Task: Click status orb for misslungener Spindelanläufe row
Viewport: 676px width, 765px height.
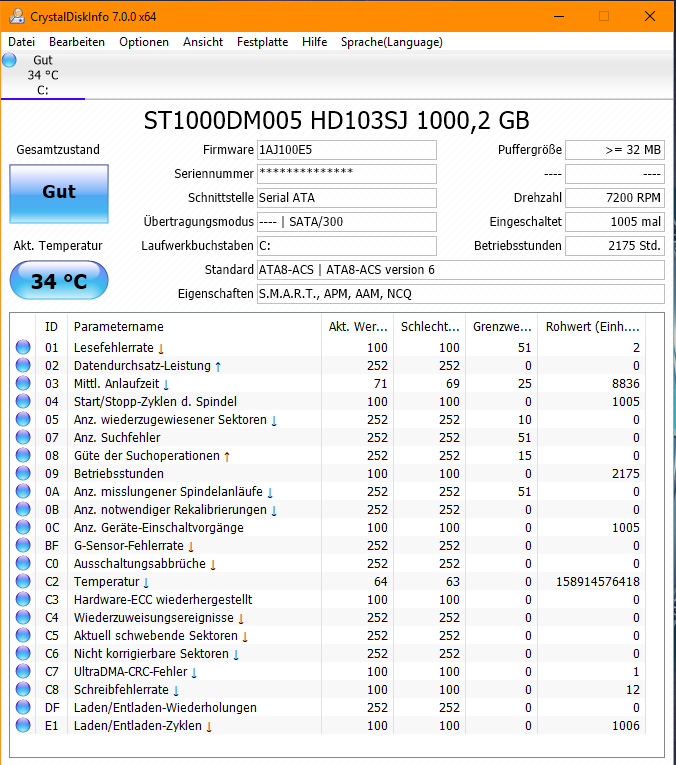Action: [23, 491]
